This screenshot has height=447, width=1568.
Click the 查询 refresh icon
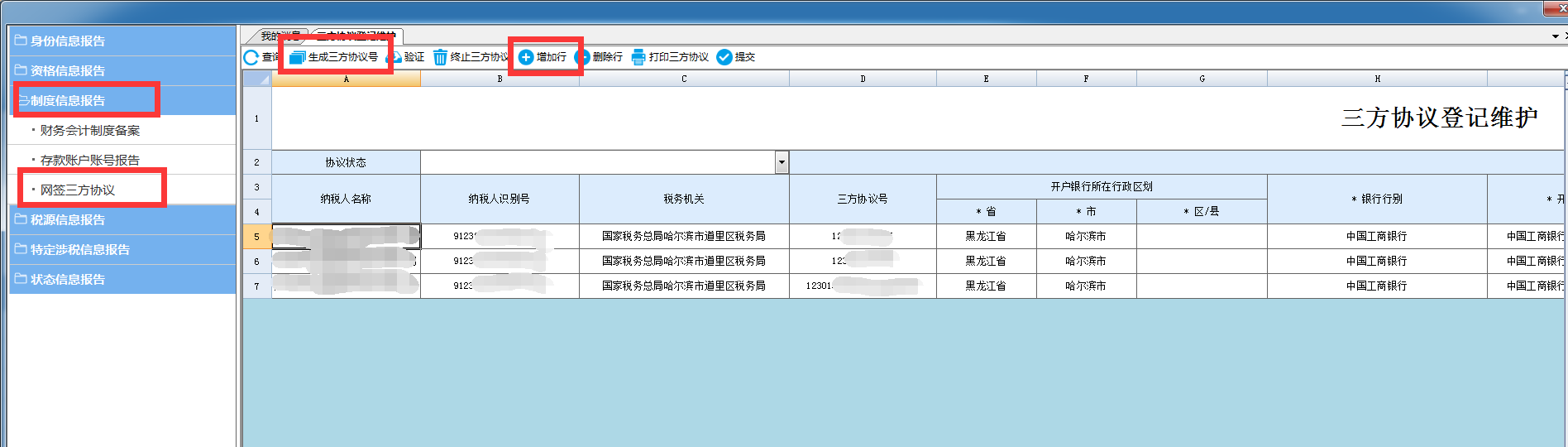pyautogui.click(x=251, y=57)
